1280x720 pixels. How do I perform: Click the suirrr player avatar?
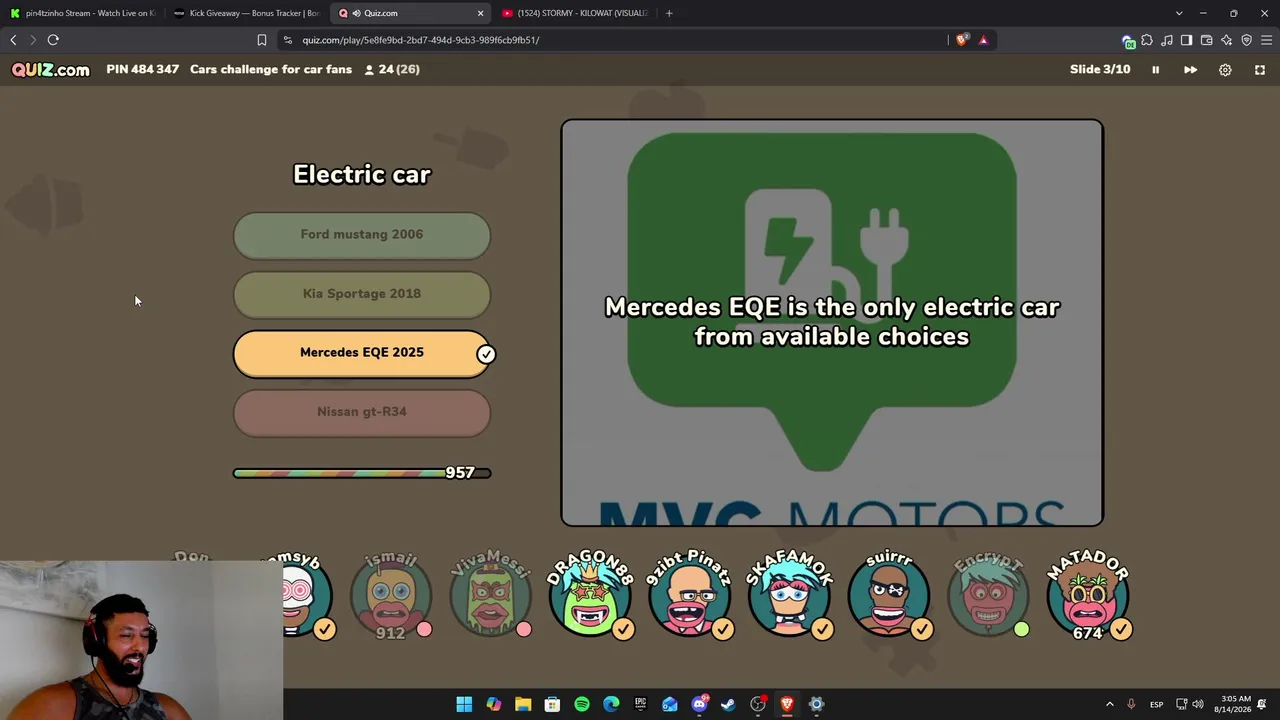click(x=888, y=594)
